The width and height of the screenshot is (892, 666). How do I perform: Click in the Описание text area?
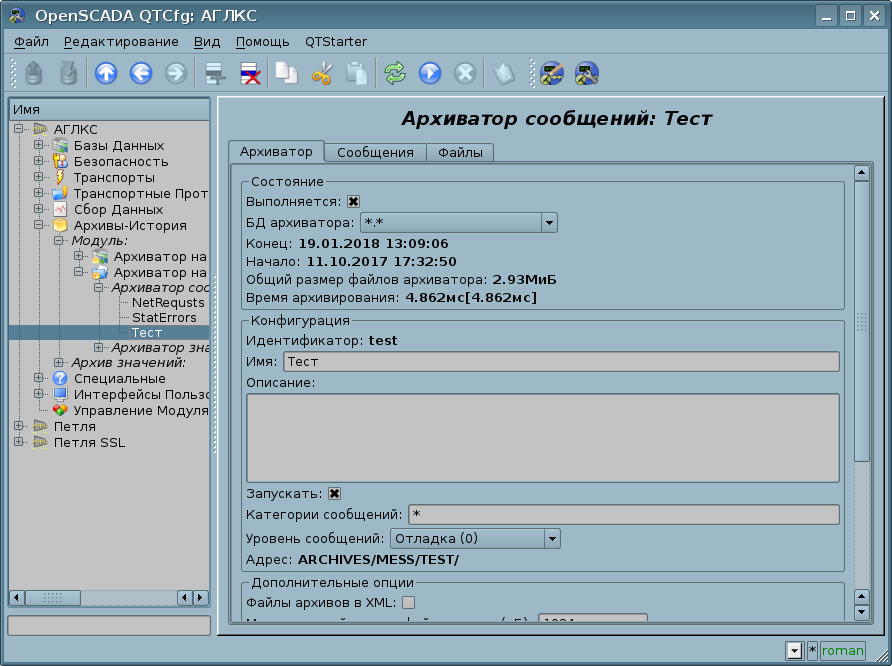point(543,438)
